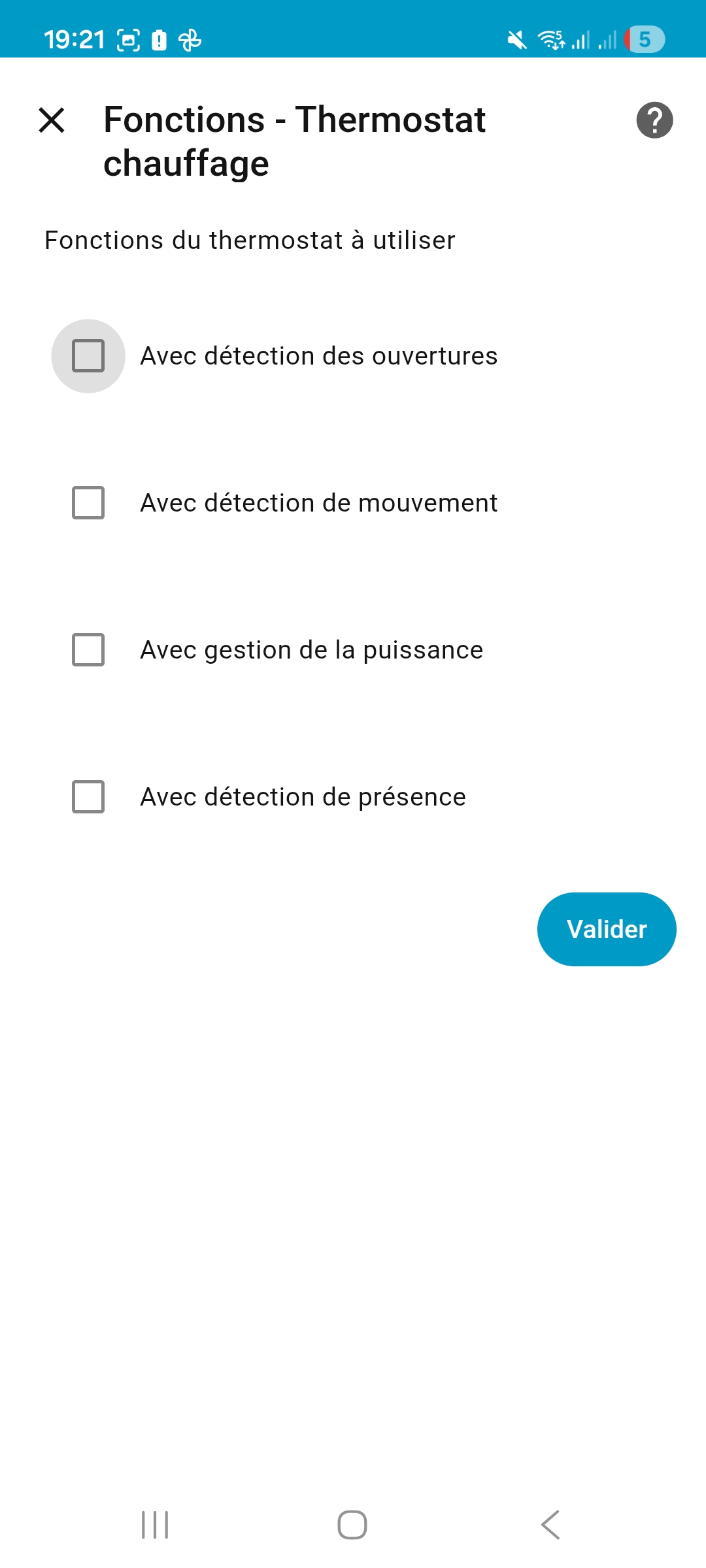Tap the battery alert notification icon
The height and width of the screenshot is (1568, 706).
[x=159, y=41]
